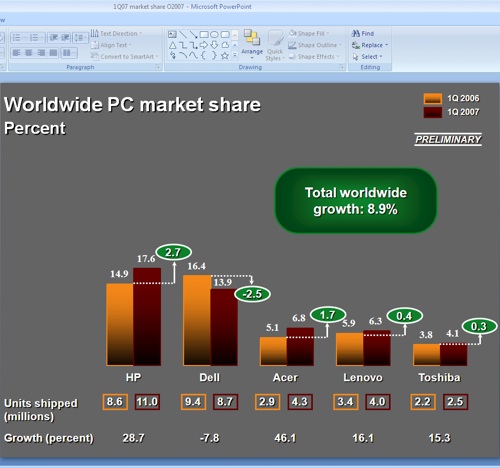Click the Find button
Screen dimensions: 500x468
(x=363, y=33)
